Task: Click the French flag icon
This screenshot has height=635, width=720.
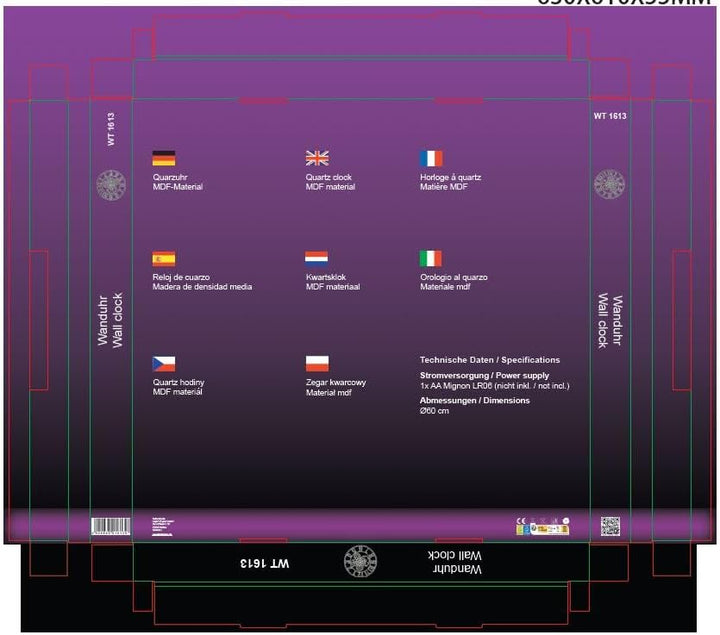Action: point(431,158)
